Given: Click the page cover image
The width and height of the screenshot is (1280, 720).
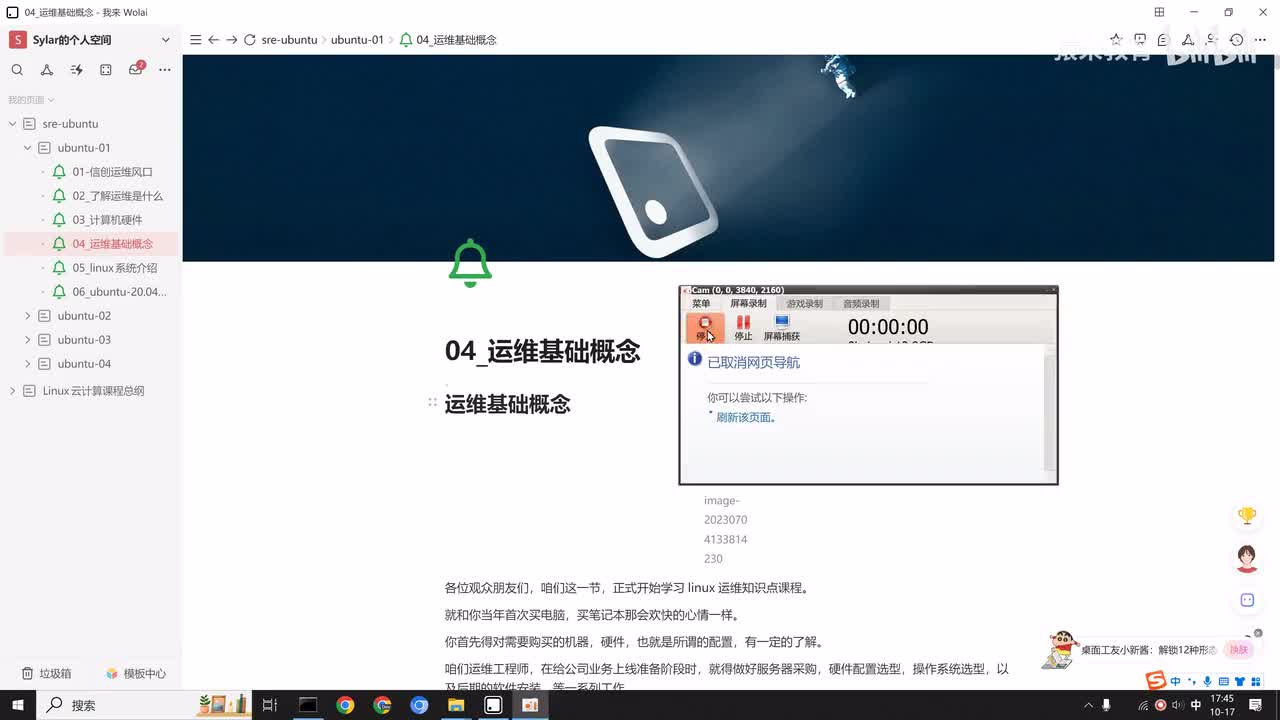Looking at the screenshot, I should pyautogui.click(x=728, y=158).
